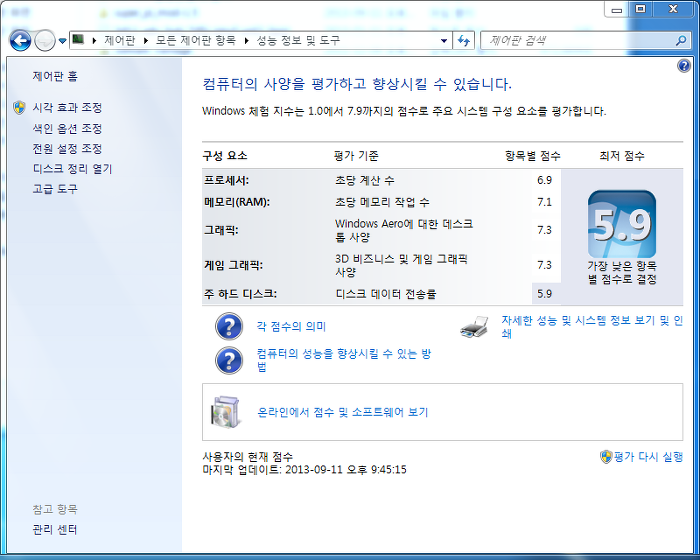This screenshot has height=560, width=700.
Task: Open Help with the blue question icon
Action: point(683,66)
